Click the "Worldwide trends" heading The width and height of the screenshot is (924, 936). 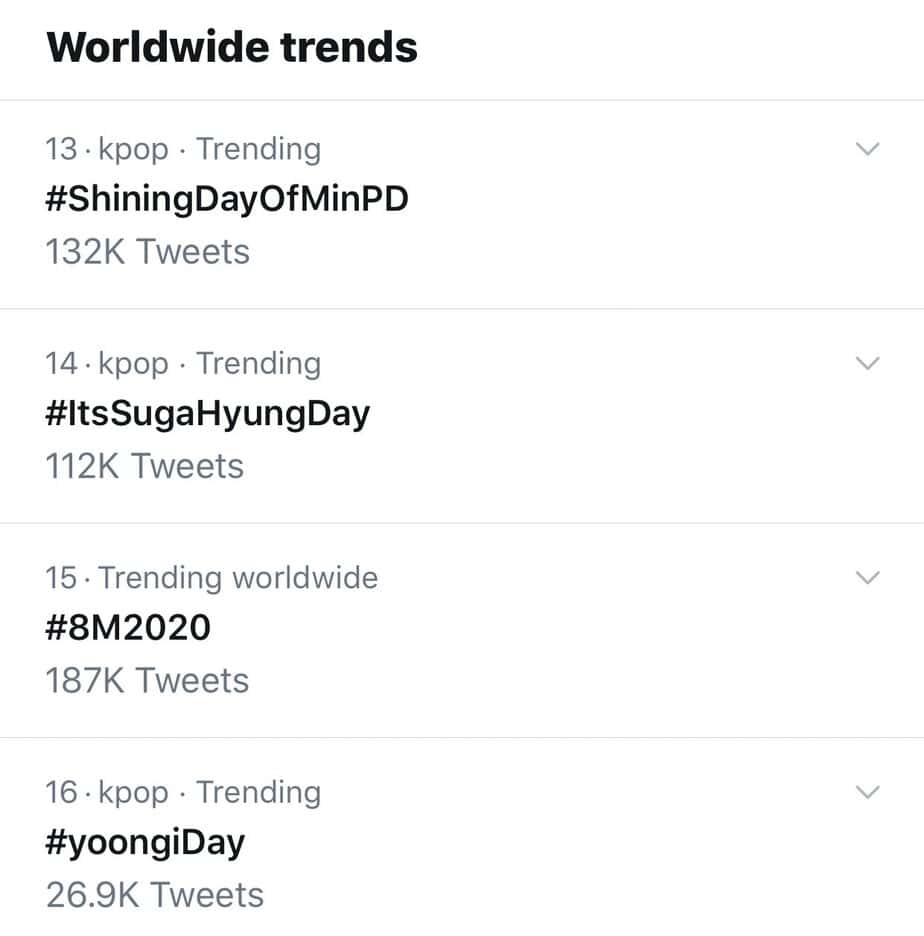[232, 47]
